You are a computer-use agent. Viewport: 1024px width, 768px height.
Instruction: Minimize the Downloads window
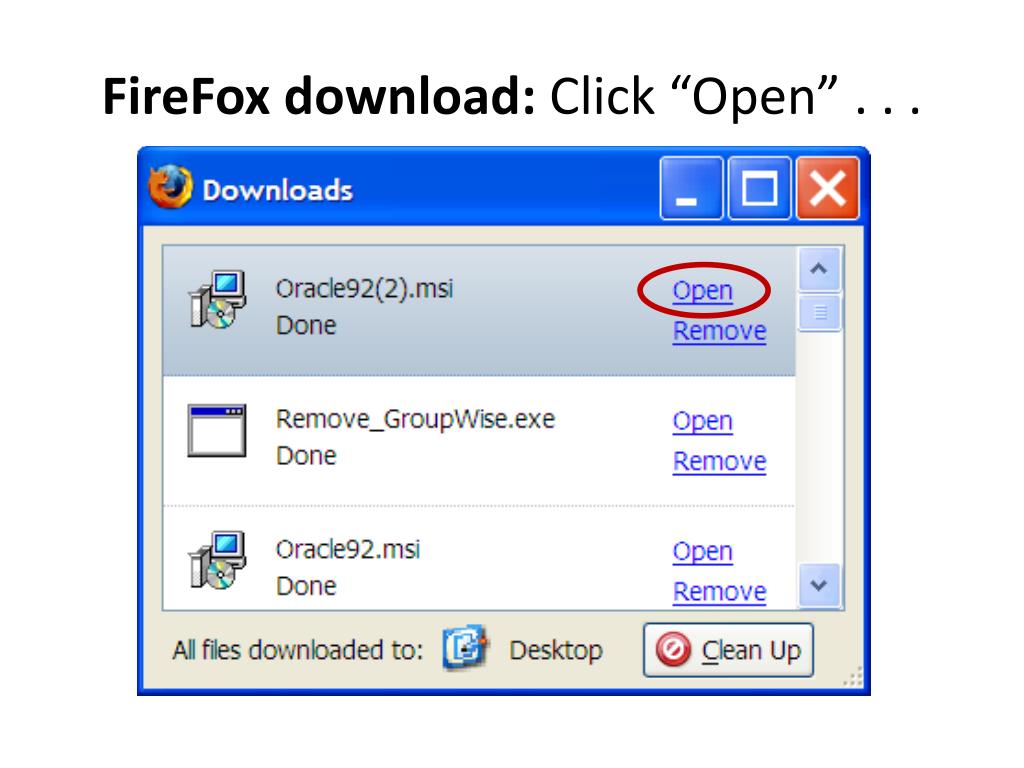pyautogui.click(x=691, y=188)
